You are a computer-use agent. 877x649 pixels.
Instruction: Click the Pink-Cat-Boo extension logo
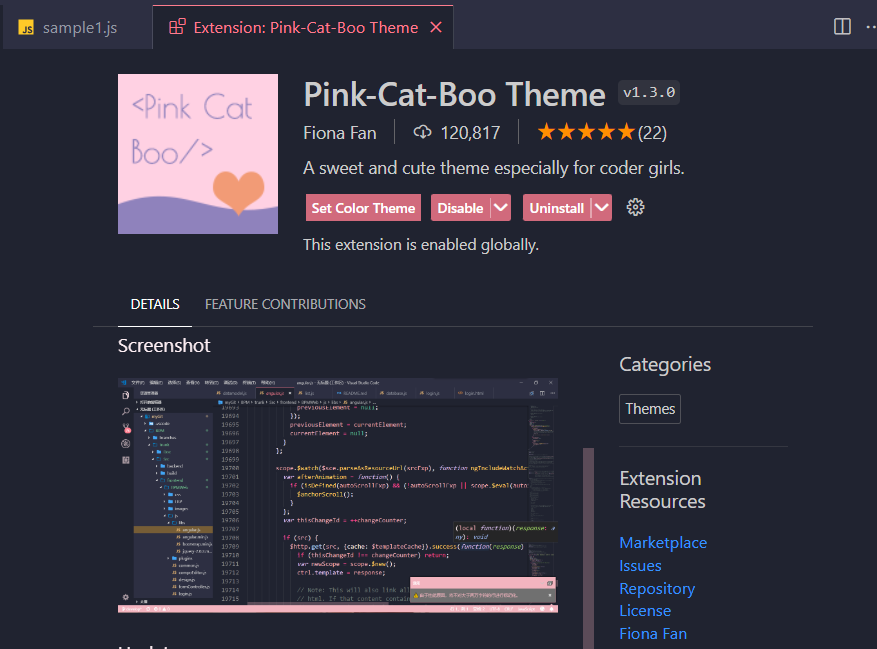(x=197, y=153)
